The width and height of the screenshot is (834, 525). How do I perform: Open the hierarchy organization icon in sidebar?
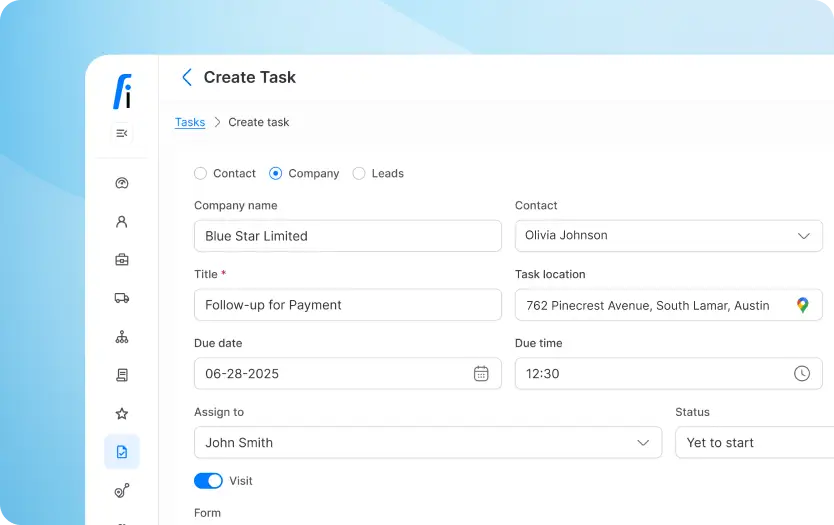[122, 337]
